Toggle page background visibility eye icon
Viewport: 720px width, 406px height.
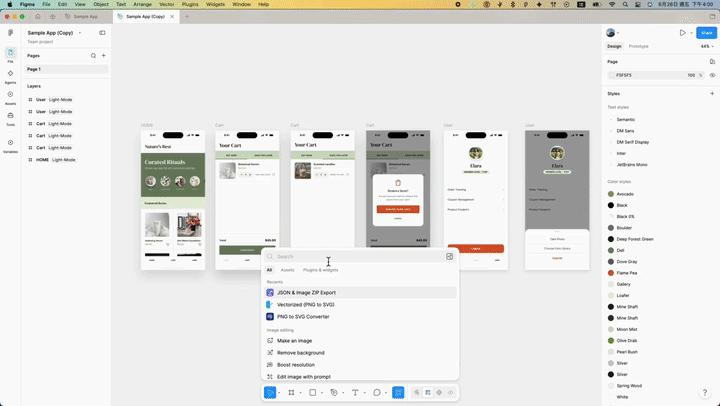coord(712,75)
